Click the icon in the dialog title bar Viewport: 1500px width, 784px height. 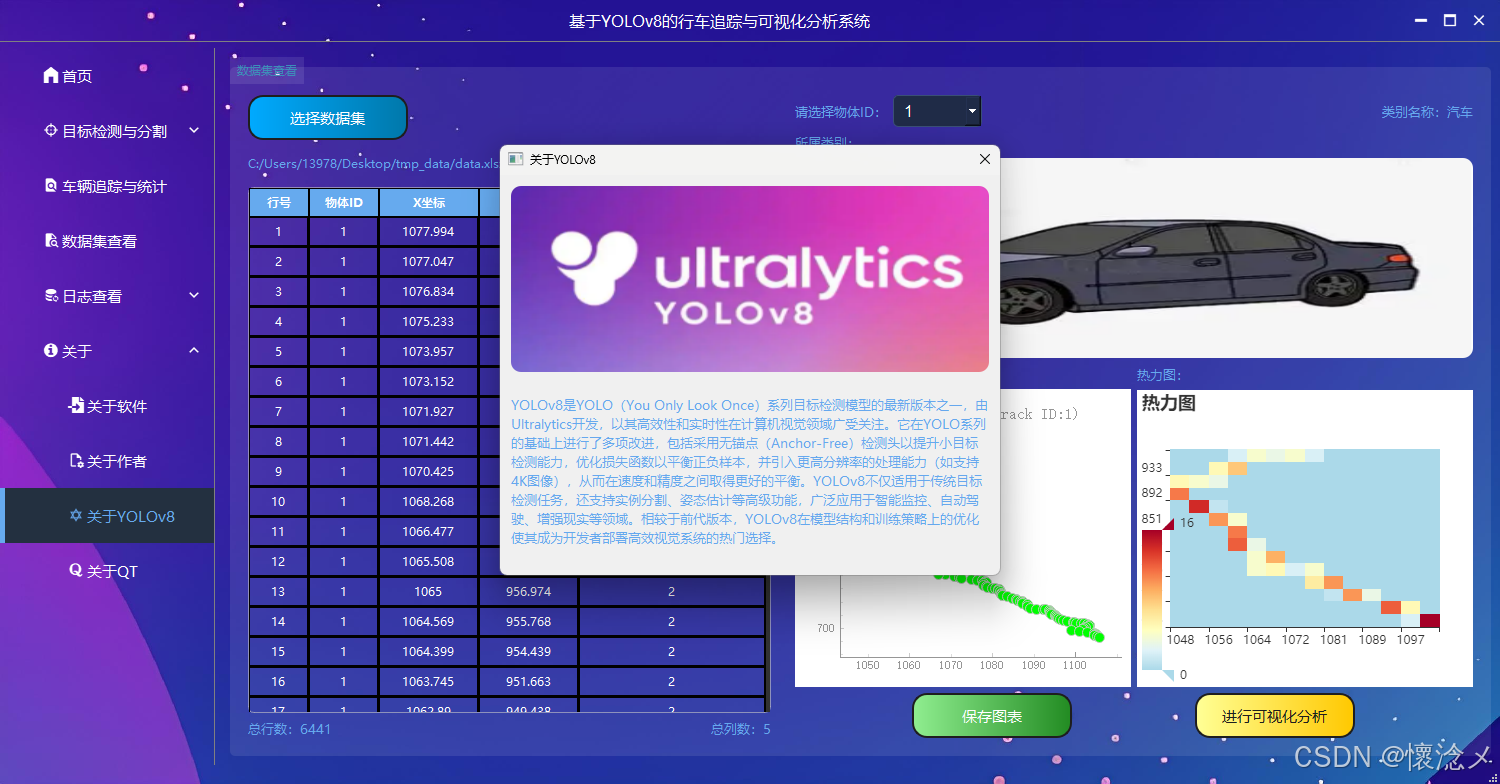click(515, 158)
